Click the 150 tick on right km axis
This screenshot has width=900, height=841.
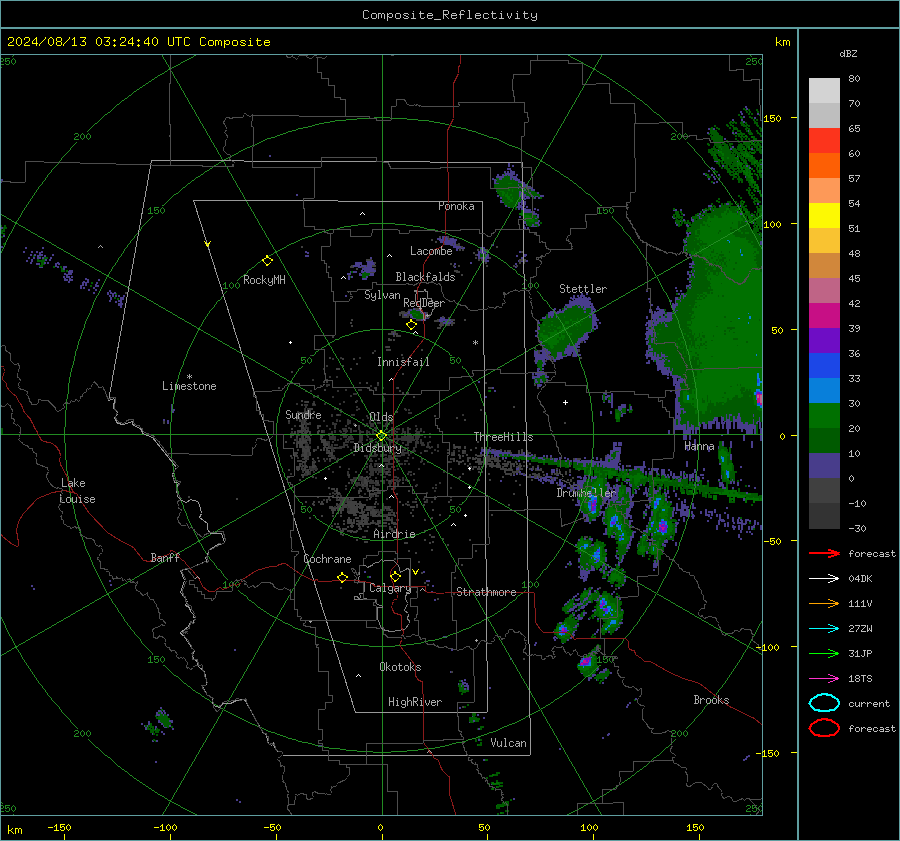coord(772,118)
